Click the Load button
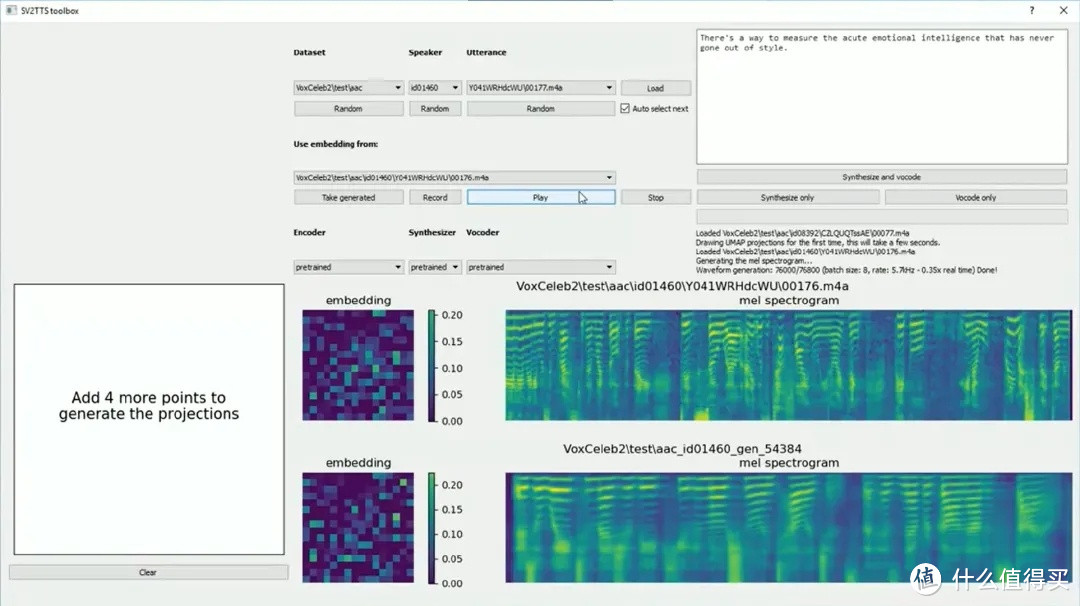This screenshot has width=1080, height=606. click(656, 88)
